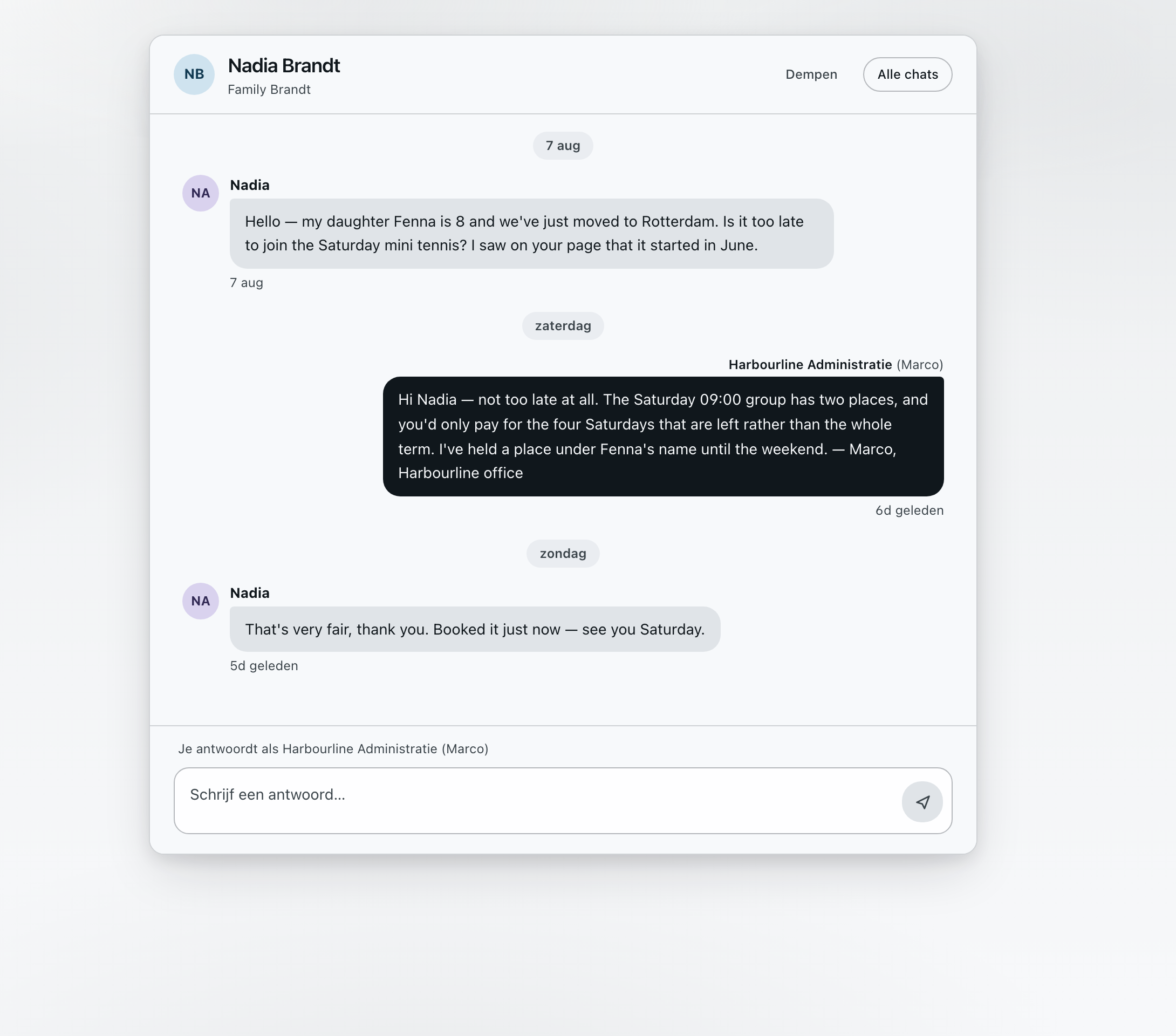Screen dimensions: 1176x1036
Task: Click the 'Nadia' sender name above the last message
Action: pyautogui.click(x=250, y=593)
